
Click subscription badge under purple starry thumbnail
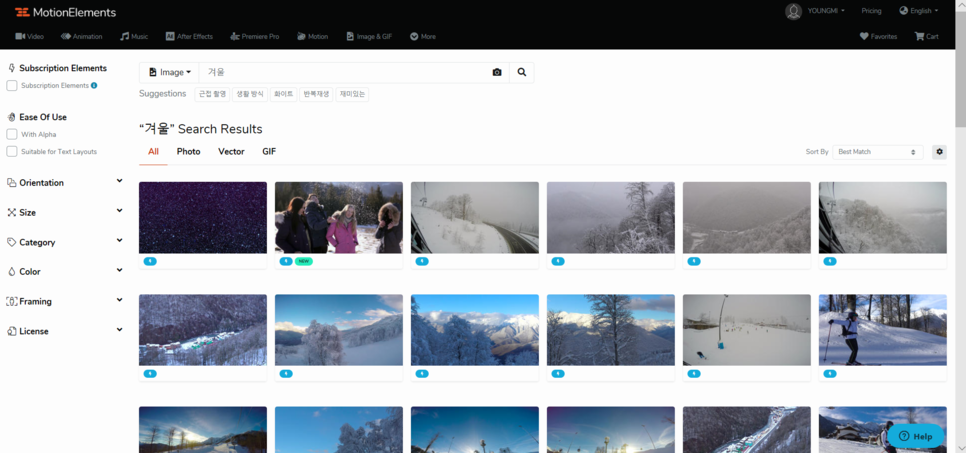click(150, 261)
